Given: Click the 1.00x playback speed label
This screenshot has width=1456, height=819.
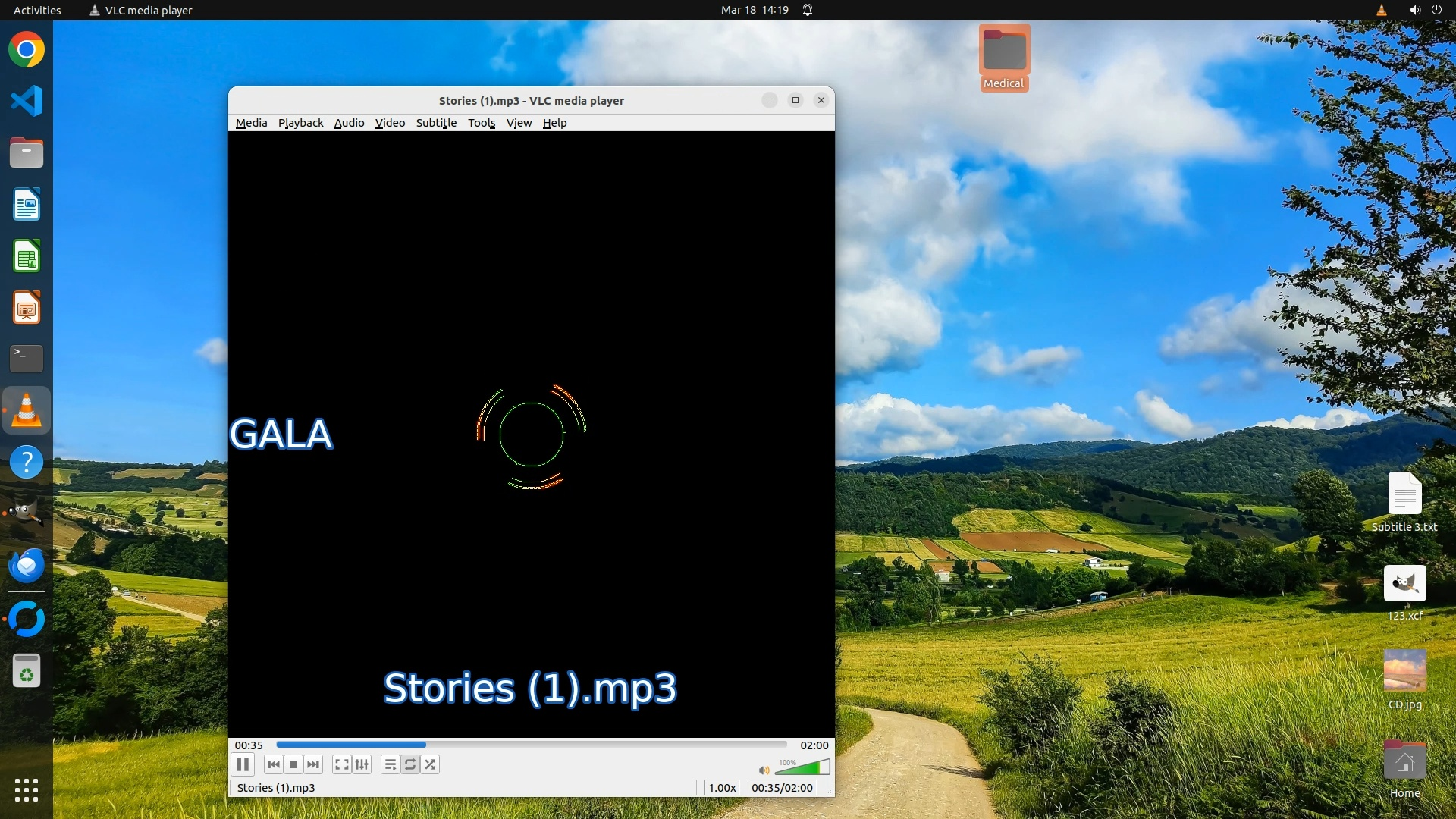Looking at the screenshot, I should click(722, 788).
